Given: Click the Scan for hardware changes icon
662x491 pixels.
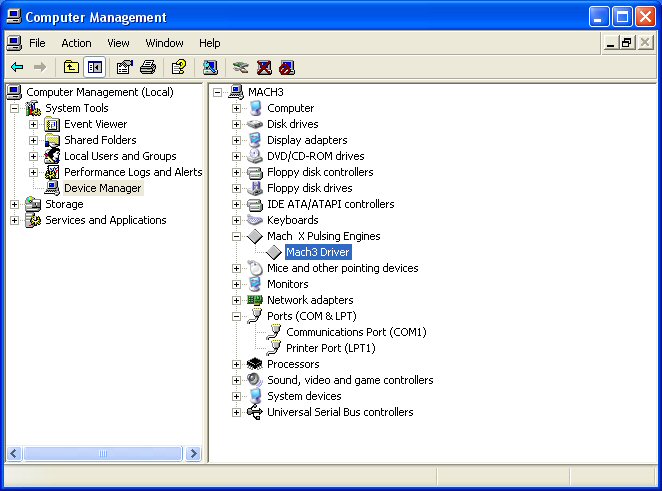Looking at the screenshot, I should coord(210,67).
